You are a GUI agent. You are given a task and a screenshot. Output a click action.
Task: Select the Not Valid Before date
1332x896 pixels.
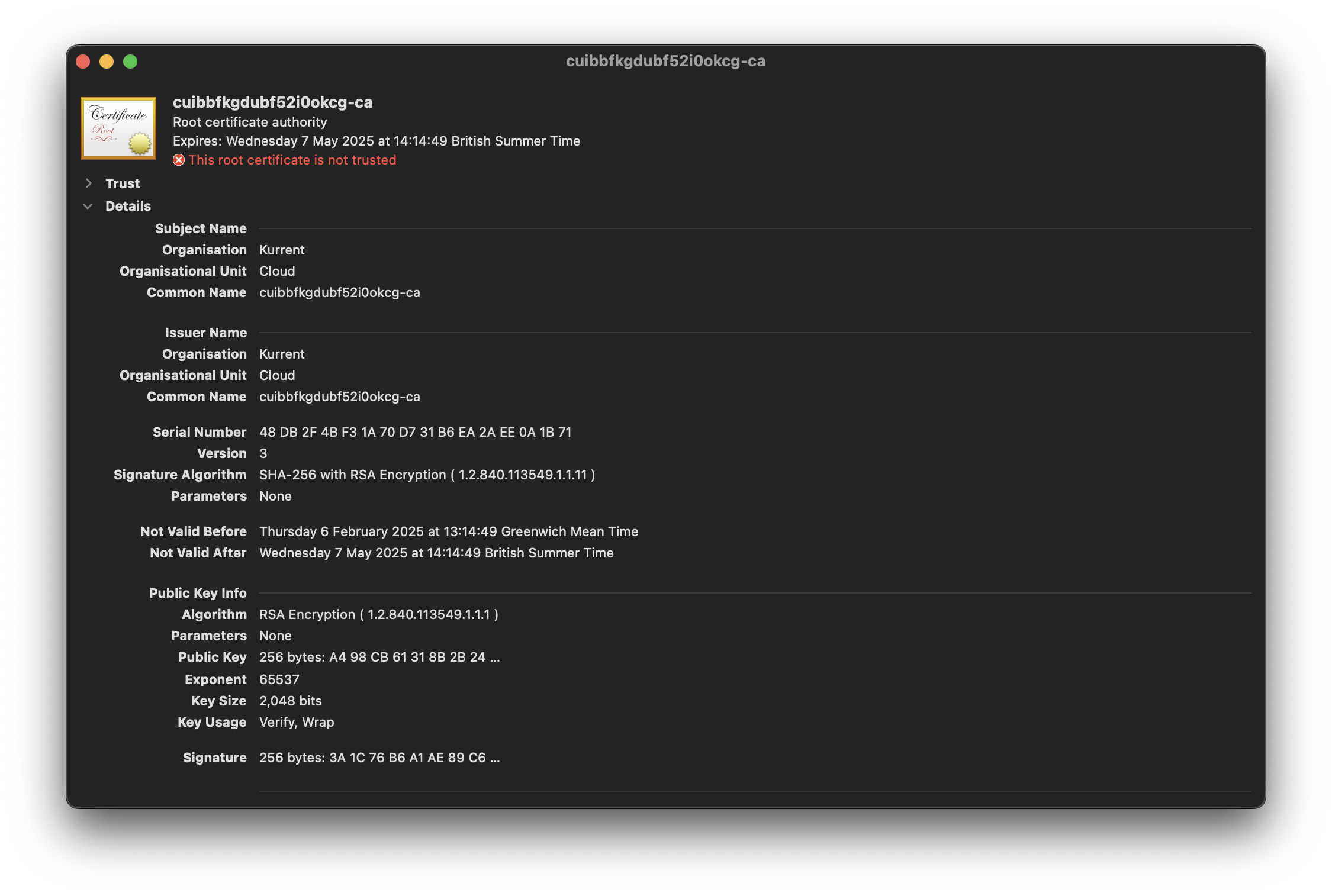coord(448,531)
